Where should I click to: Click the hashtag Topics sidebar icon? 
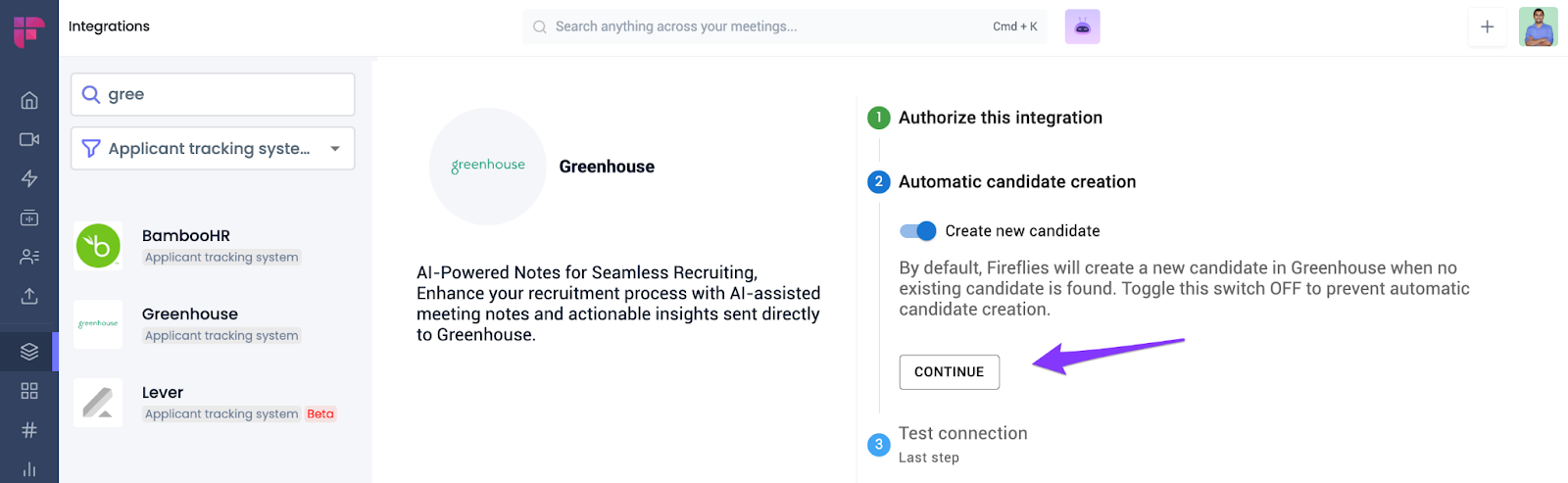pos(29,430)
